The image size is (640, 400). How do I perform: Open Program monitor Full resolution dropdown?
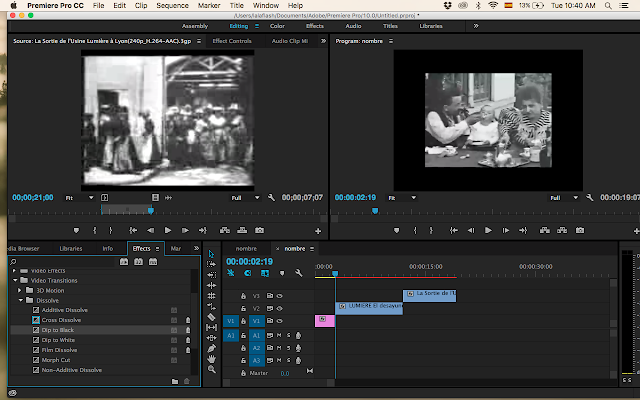coord(564,198)
